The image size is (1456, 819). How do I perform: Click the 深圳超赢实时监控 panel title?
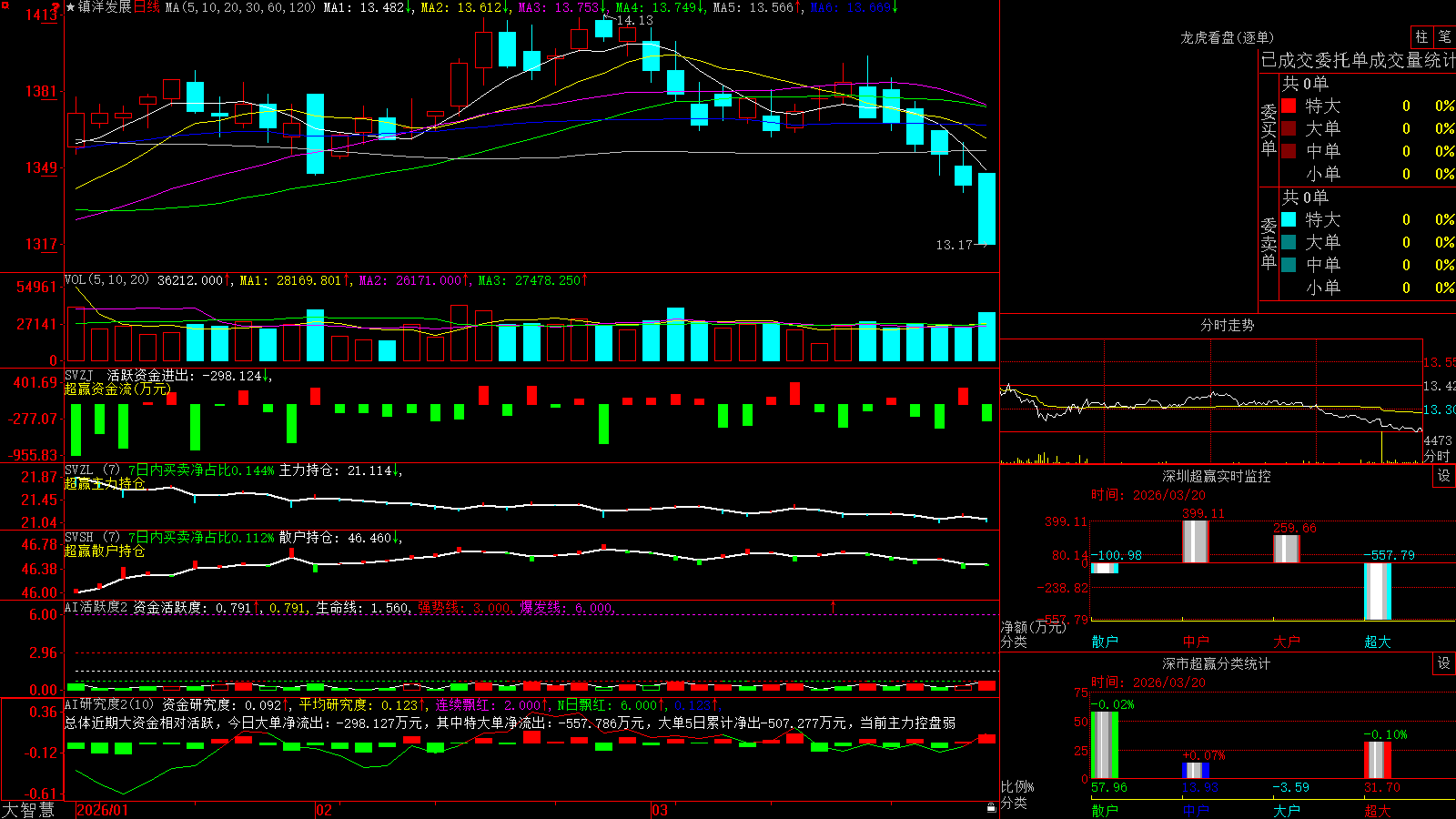click(1216, 476)
